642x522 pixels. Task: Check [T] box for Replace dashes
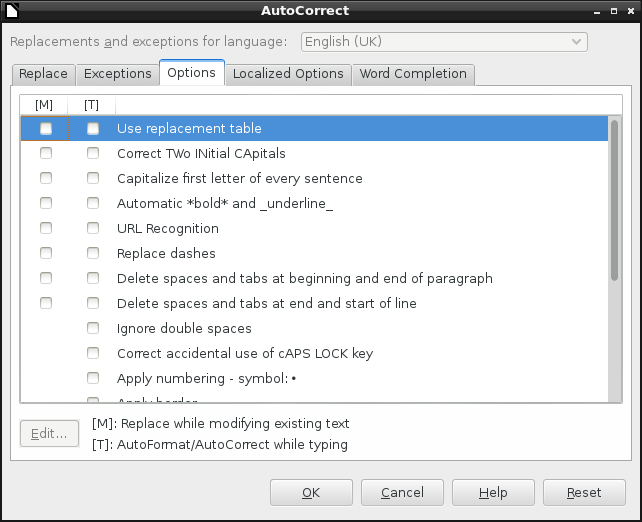(x=93, y=254)
